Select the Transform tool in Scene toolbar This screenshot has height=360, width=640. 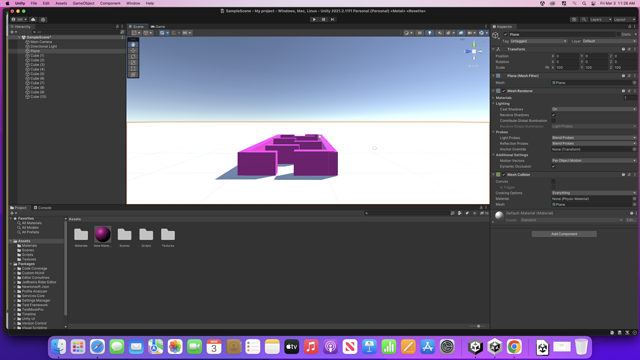pyautogui.click(x=133, y=74)
